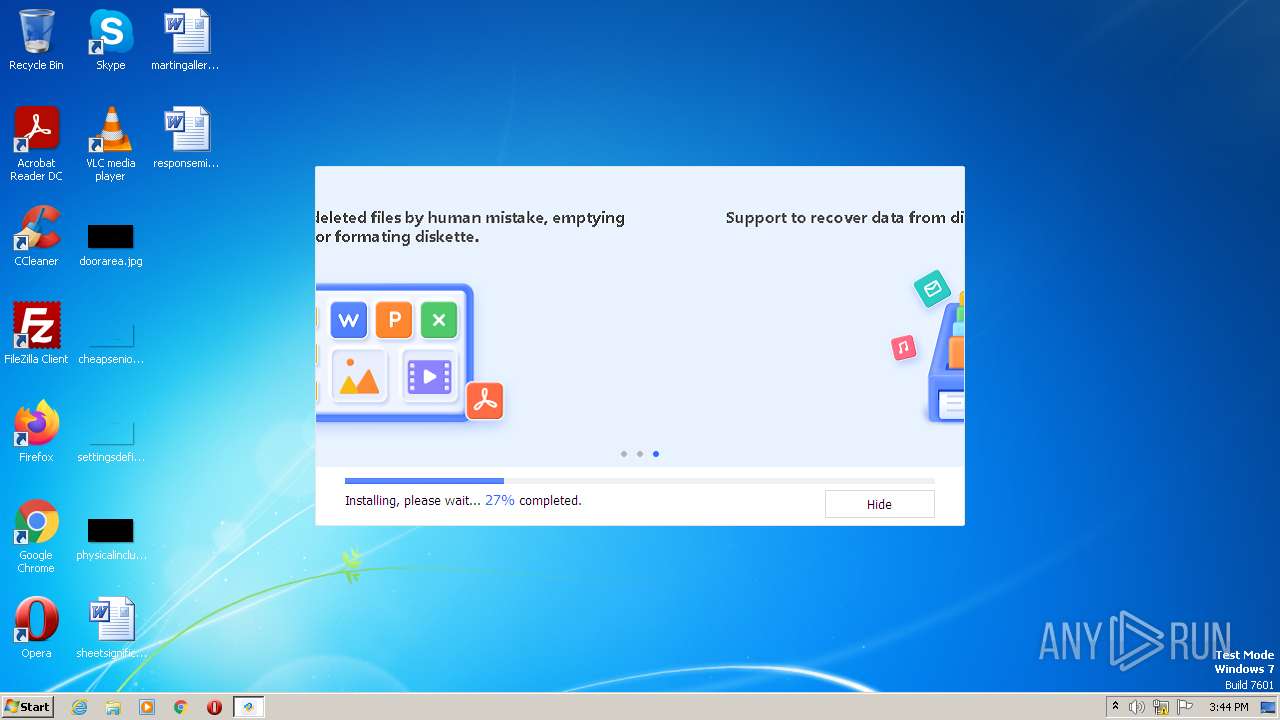Open Internet Explorer from taskbar
Image resolution: width=1280 pixels, height=720 pixels.
80,707
